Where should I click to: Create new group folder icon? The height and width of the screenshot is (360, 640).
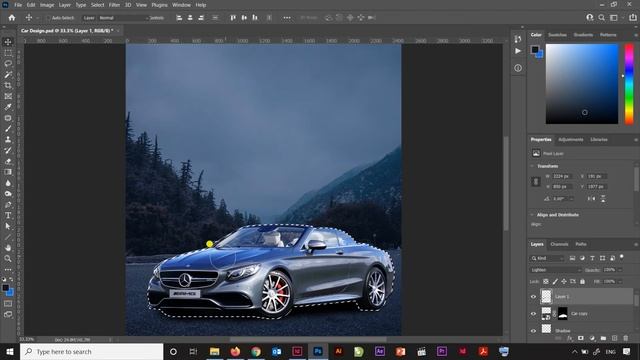coord(603,338)
